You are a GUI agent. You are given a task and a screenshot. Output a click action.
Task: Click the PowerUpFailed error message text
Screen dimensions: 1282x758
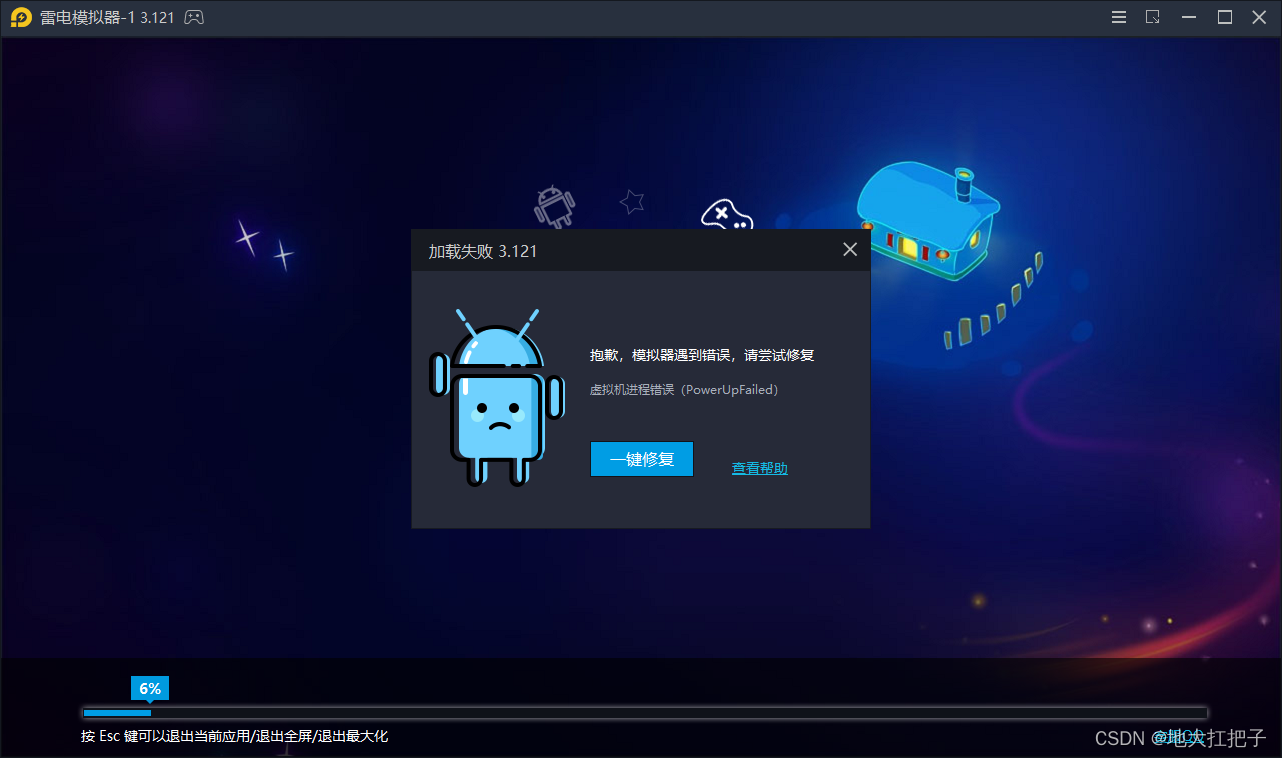click(684, 390)
